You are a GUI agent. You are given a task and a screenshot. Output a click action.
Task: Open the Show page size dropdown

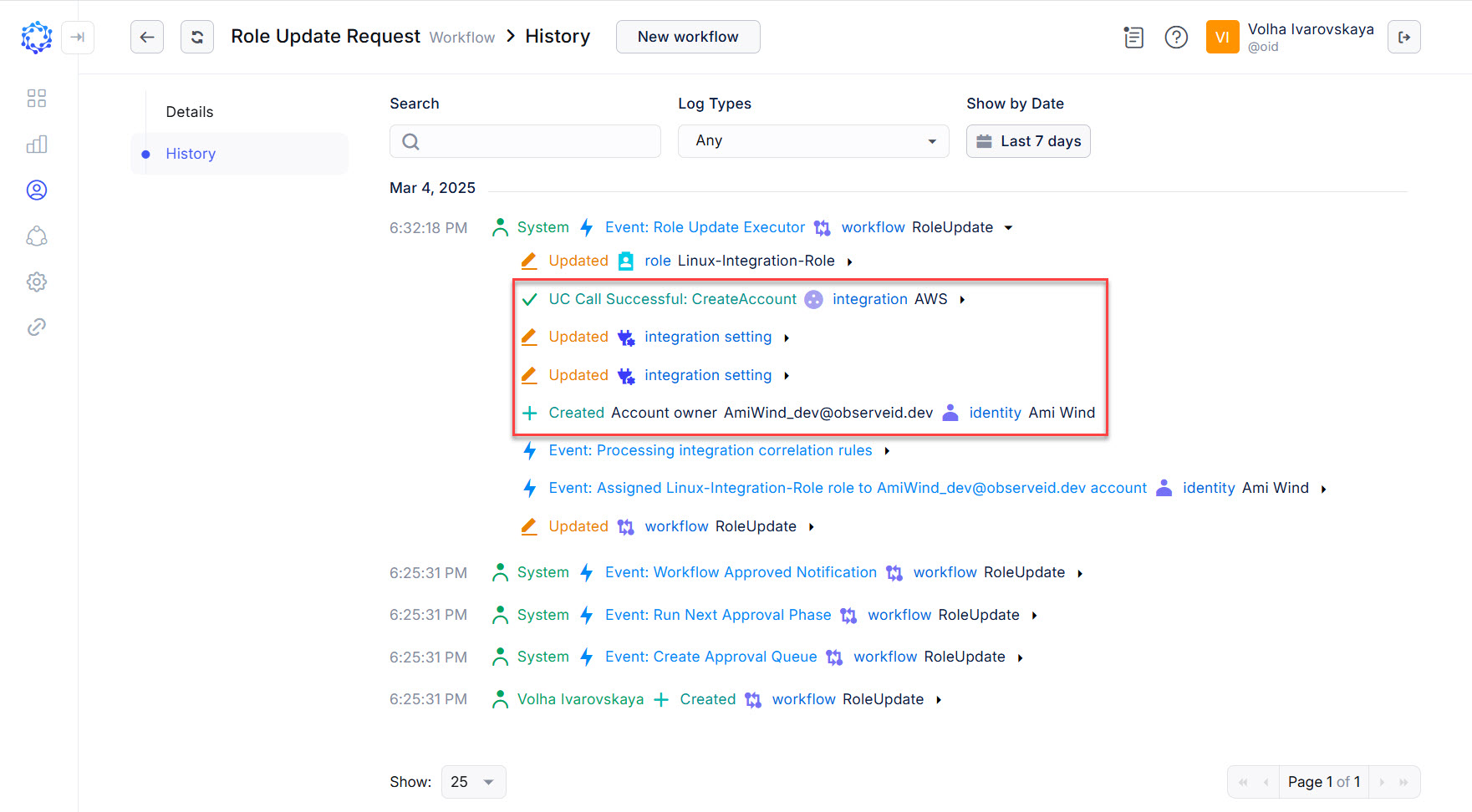click(473, 782)
